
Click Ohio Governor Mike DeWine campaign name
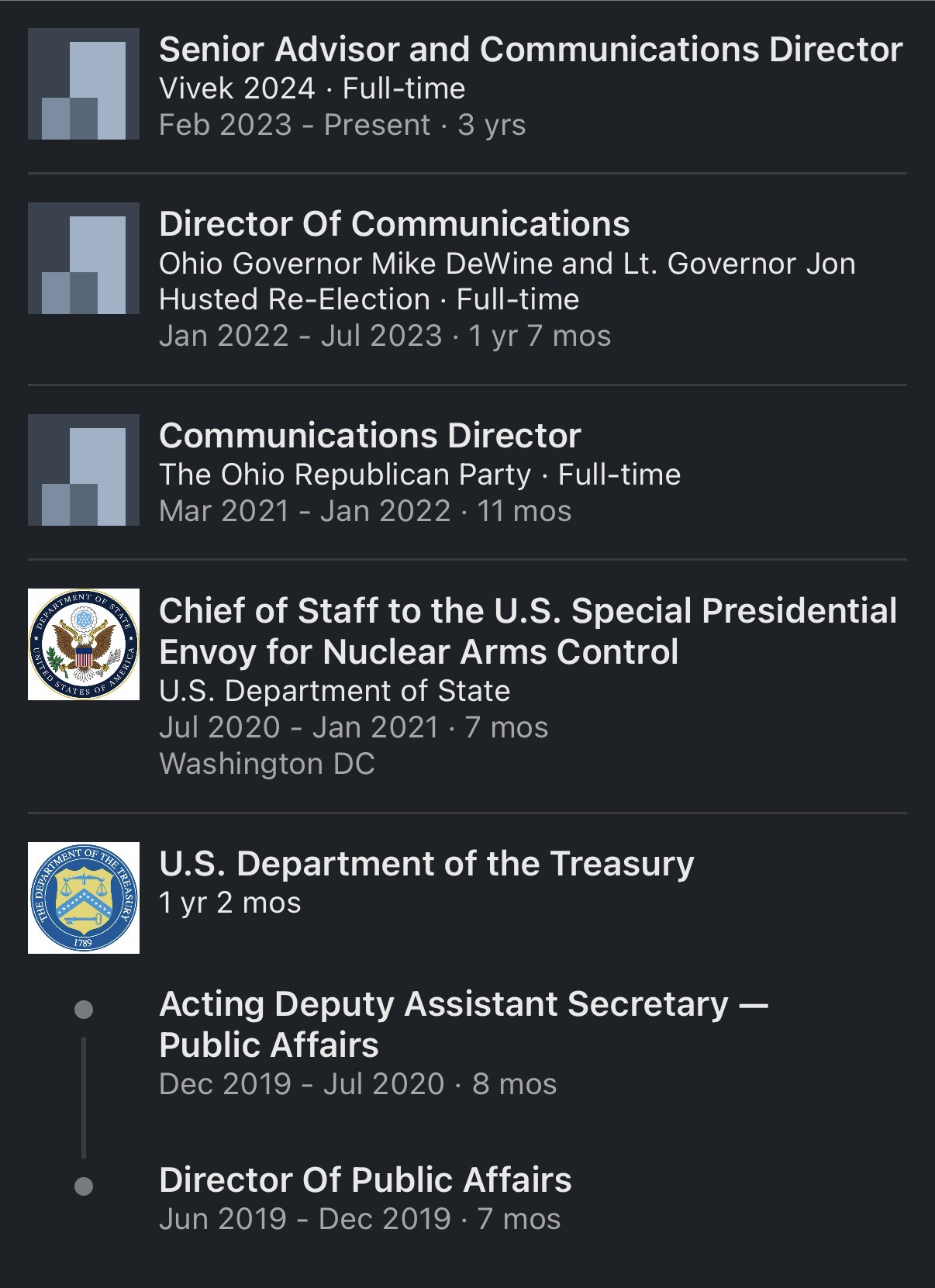coord(507,264)
